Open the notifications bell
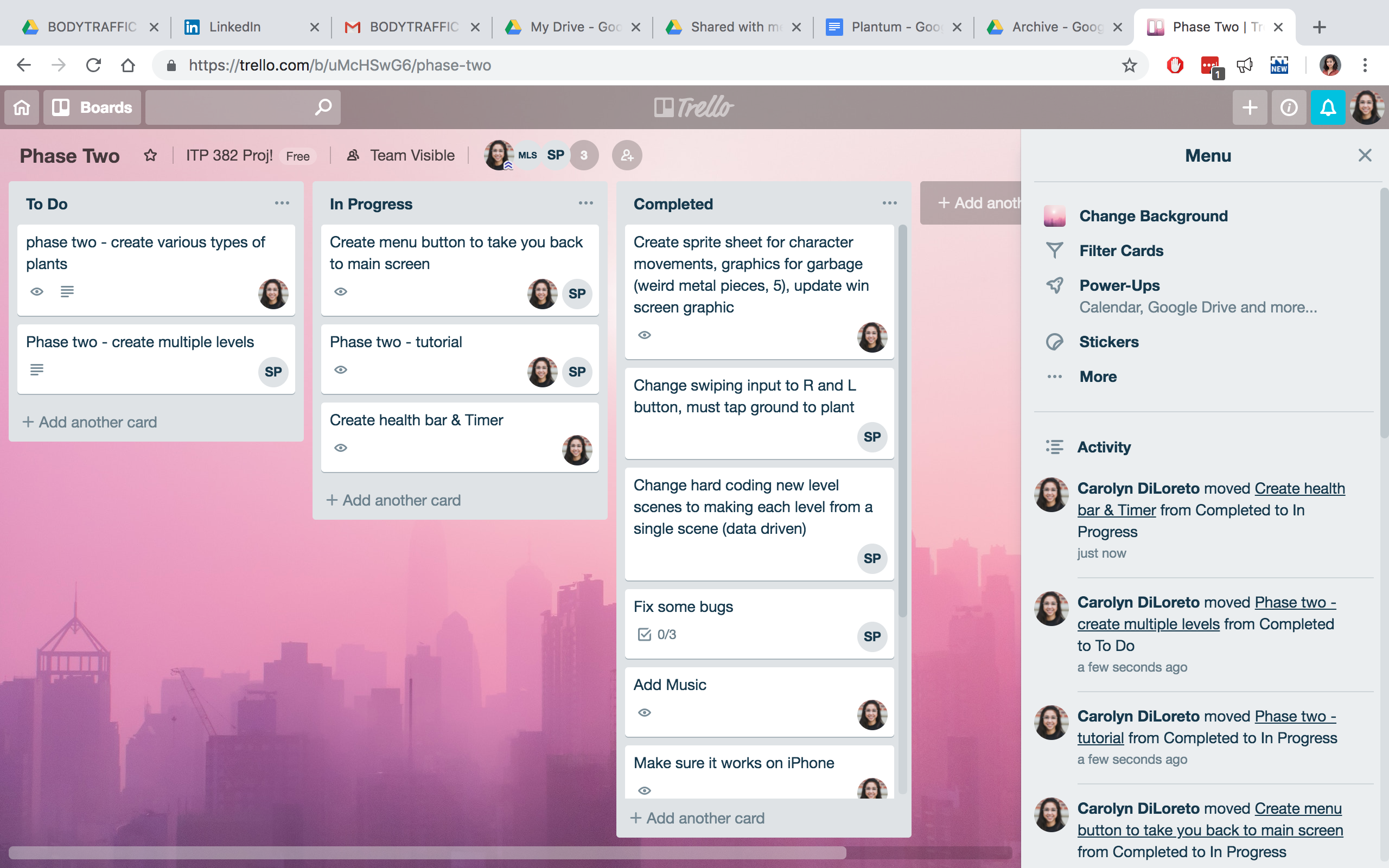The width and height of the screenshot is (1389, 868). point(1328,107)
